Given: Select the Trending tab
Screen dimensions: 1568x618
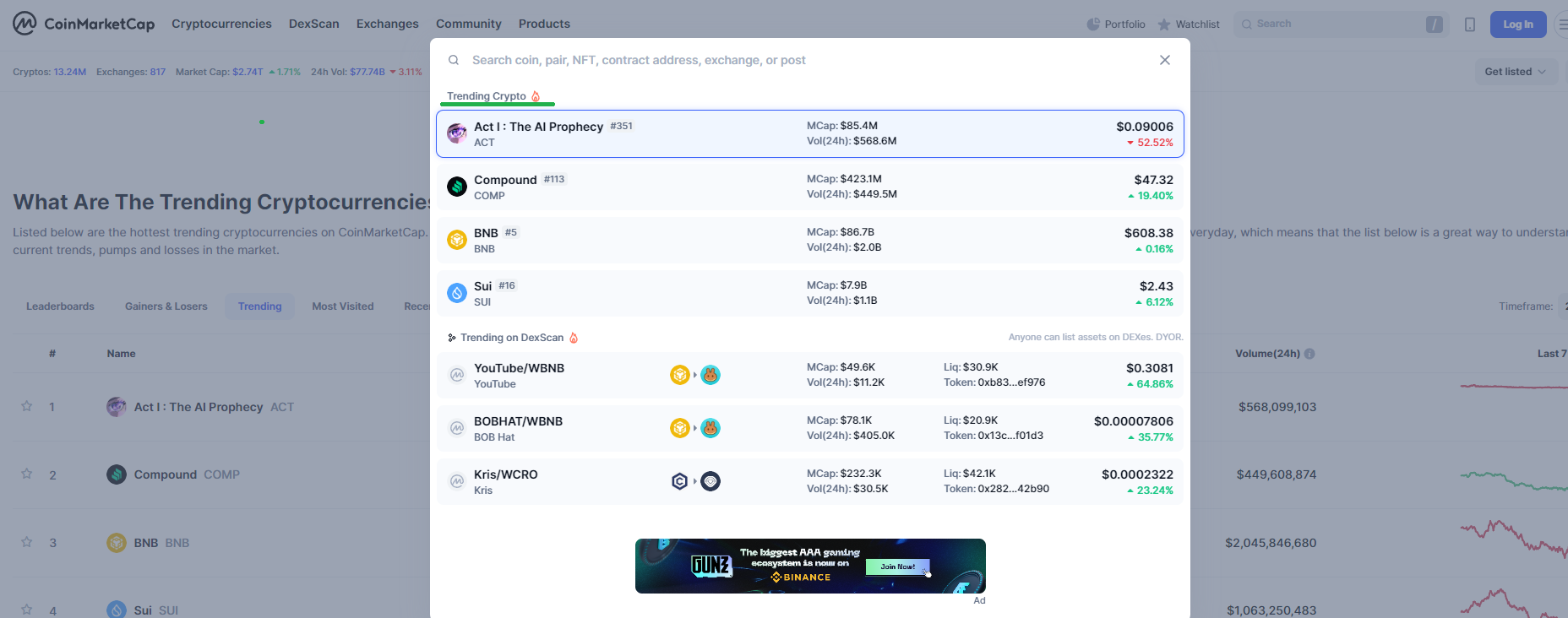Looking at the screenshot, I should pos(260,306).
